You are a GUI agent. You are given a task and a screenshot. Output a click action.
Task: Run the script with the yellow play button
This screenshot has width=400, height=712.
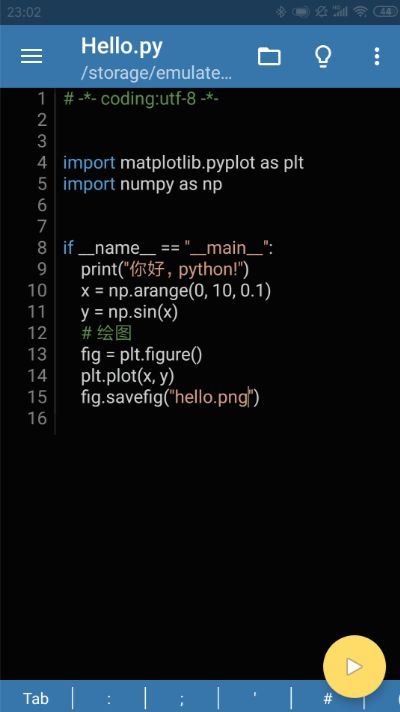point(354,667)
